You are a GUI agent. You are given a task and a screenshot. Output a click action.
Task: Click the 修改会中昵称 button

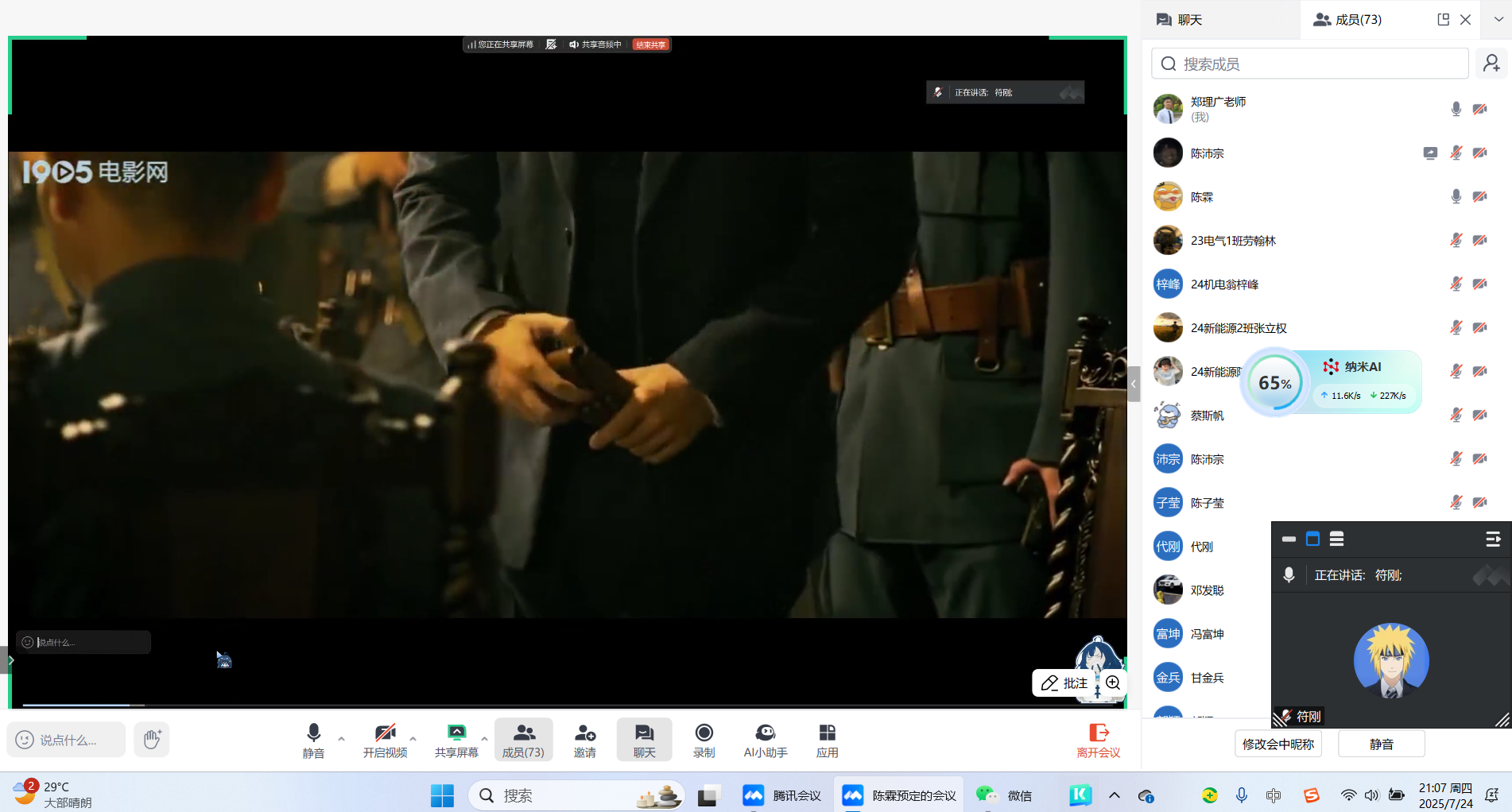coord(1277,744)
